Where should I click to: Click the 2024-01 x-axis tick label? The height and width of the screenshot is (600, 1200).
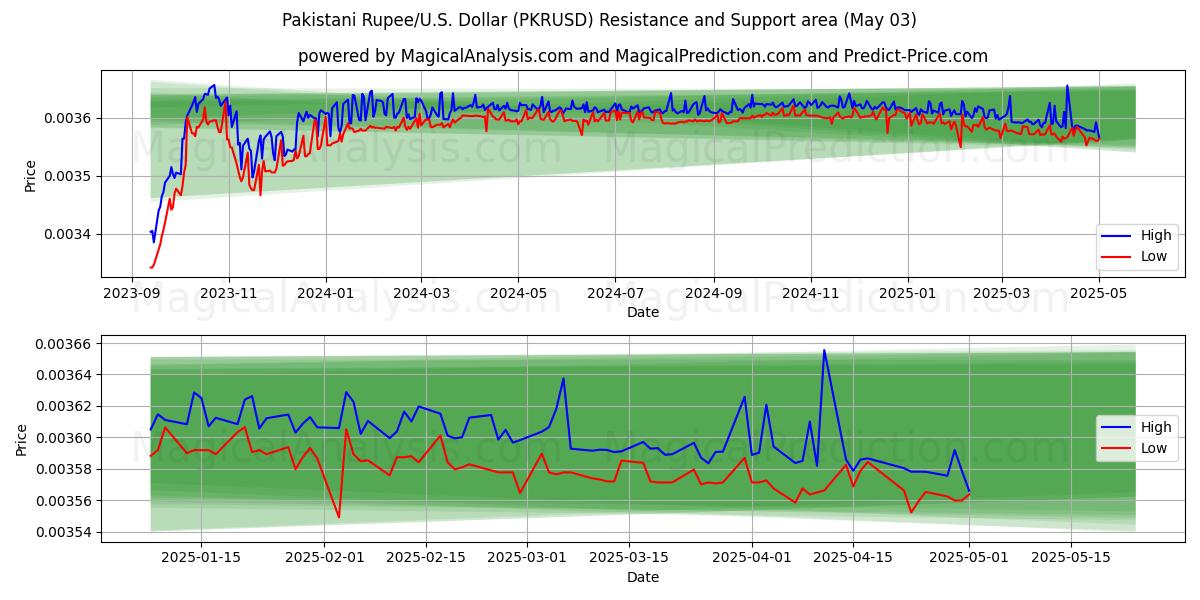[326, 292]
